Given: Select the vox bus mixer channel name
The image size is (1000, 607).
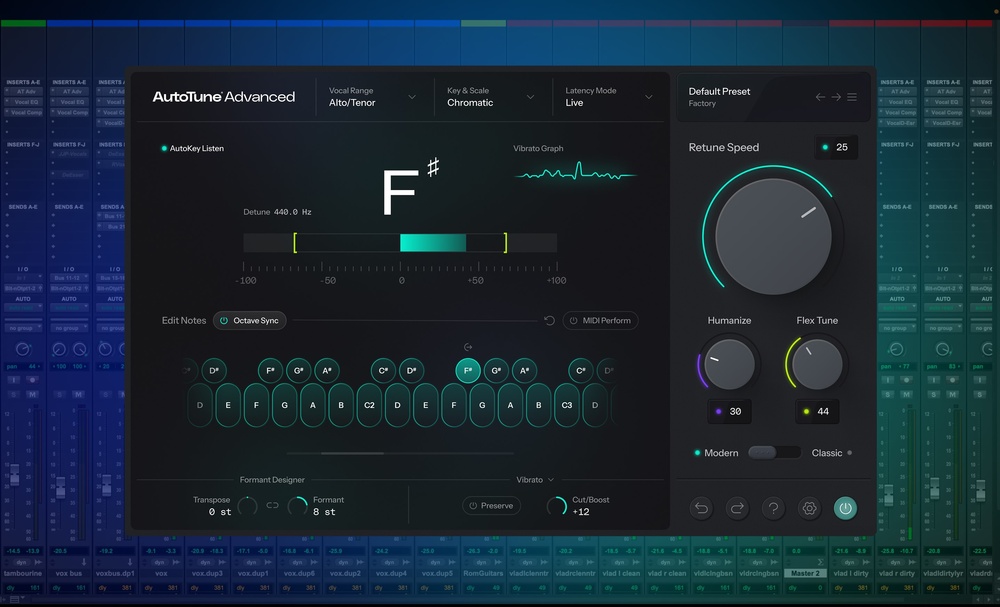Looking at the screenshot, I should coord(69,573).
